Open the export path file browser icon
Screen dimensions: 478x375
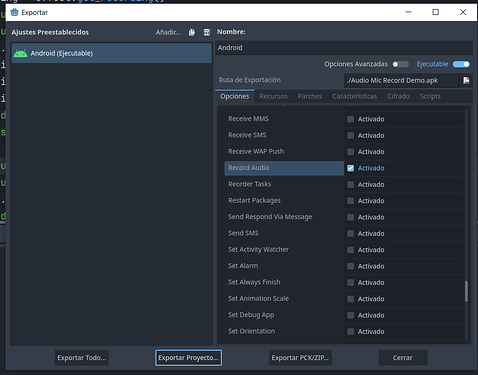click(x=466, y=80)
